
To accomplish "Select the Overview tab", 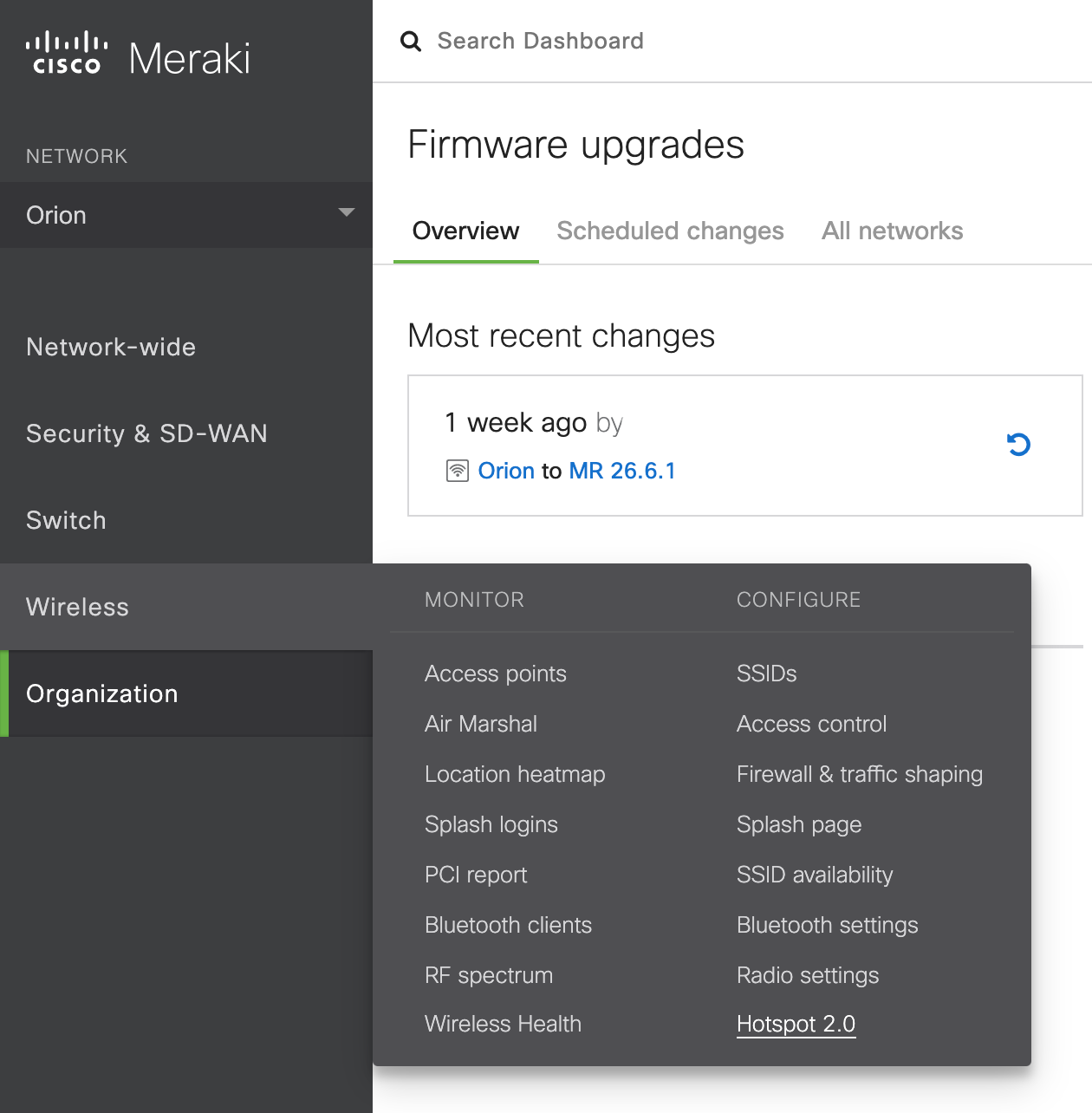I will point(465,231).
